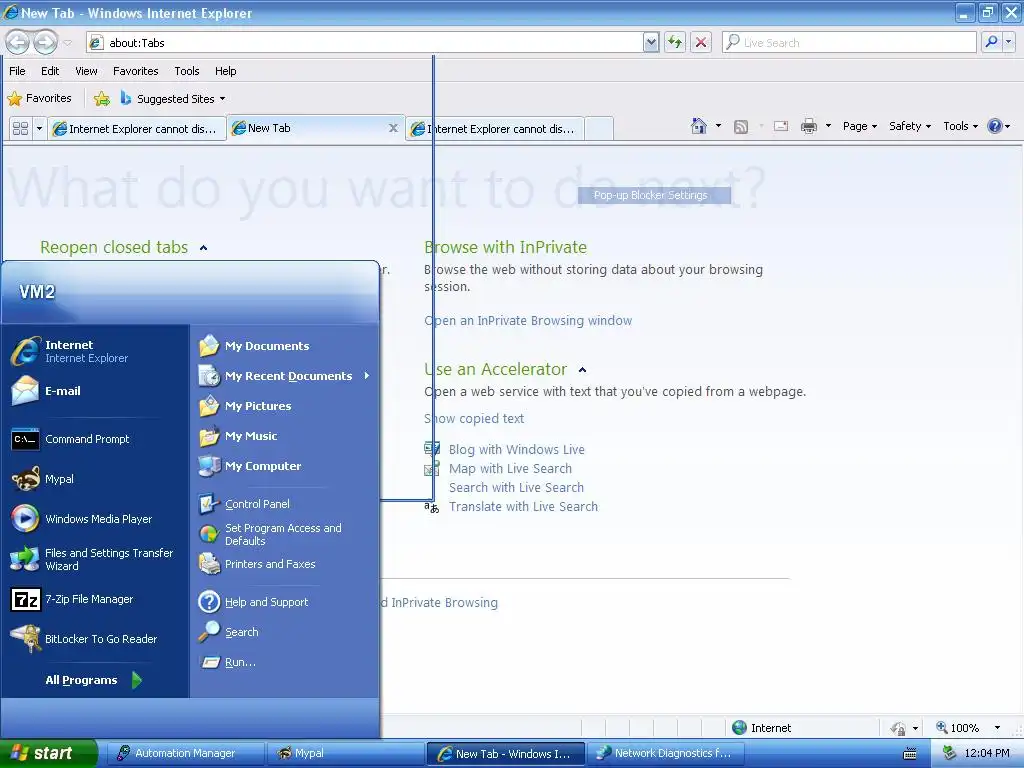
Task: Launch 7-Zip File Manager
Action: [97, 599]
